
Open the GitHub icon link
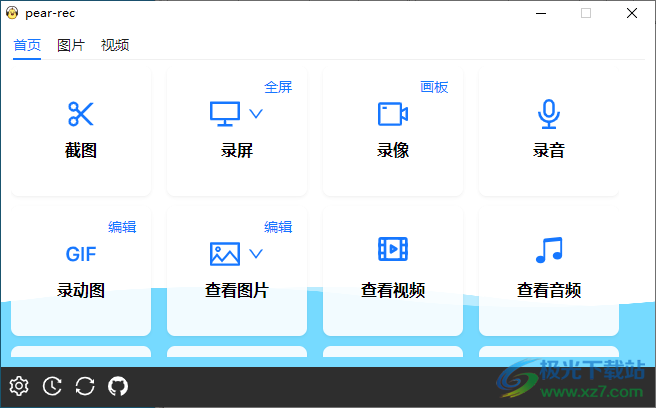click(118, 386)
